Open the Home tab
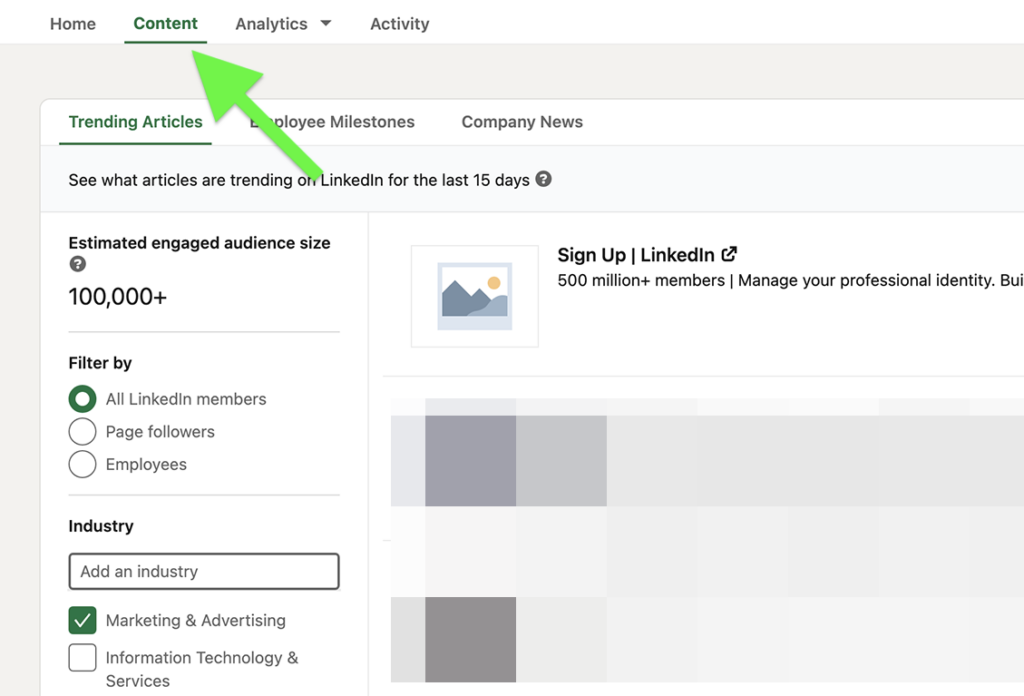Image resolution: width=1024 pixels, height=696 pixels. [x=72, y=24]
